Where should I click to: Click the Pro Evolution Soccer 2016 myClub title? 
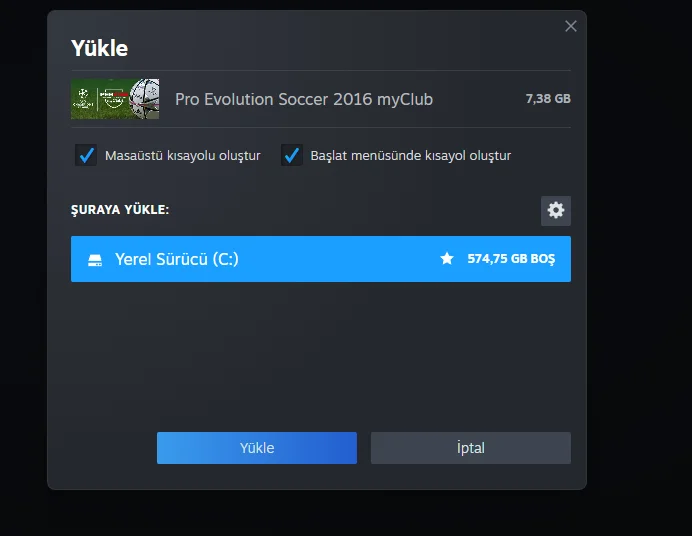[x=304, y=99]
